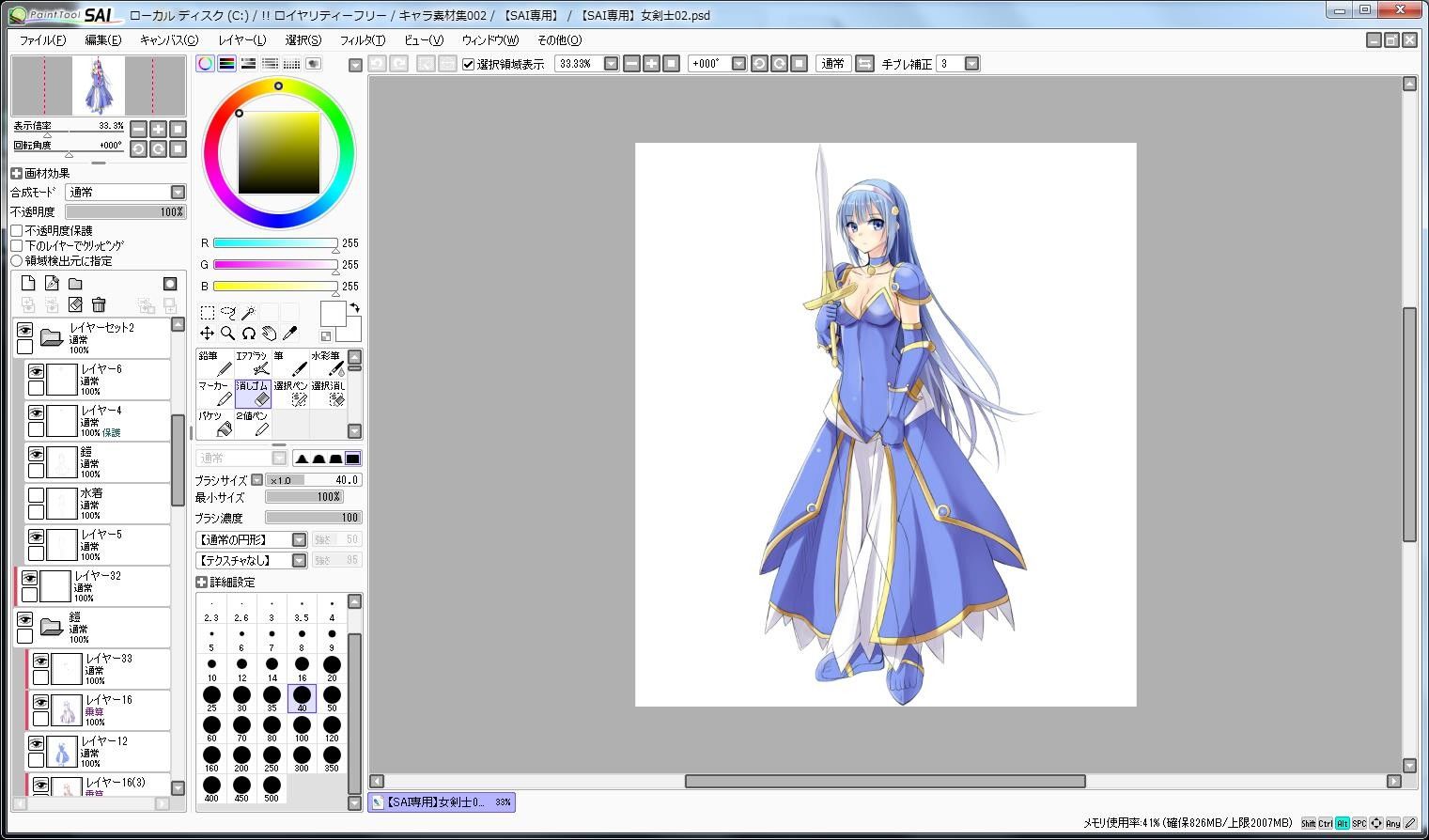Open the 【テクスチャなし】 texture dropdown
Viewport: 1429px width, 840px height.
click(x=299, y=561)
